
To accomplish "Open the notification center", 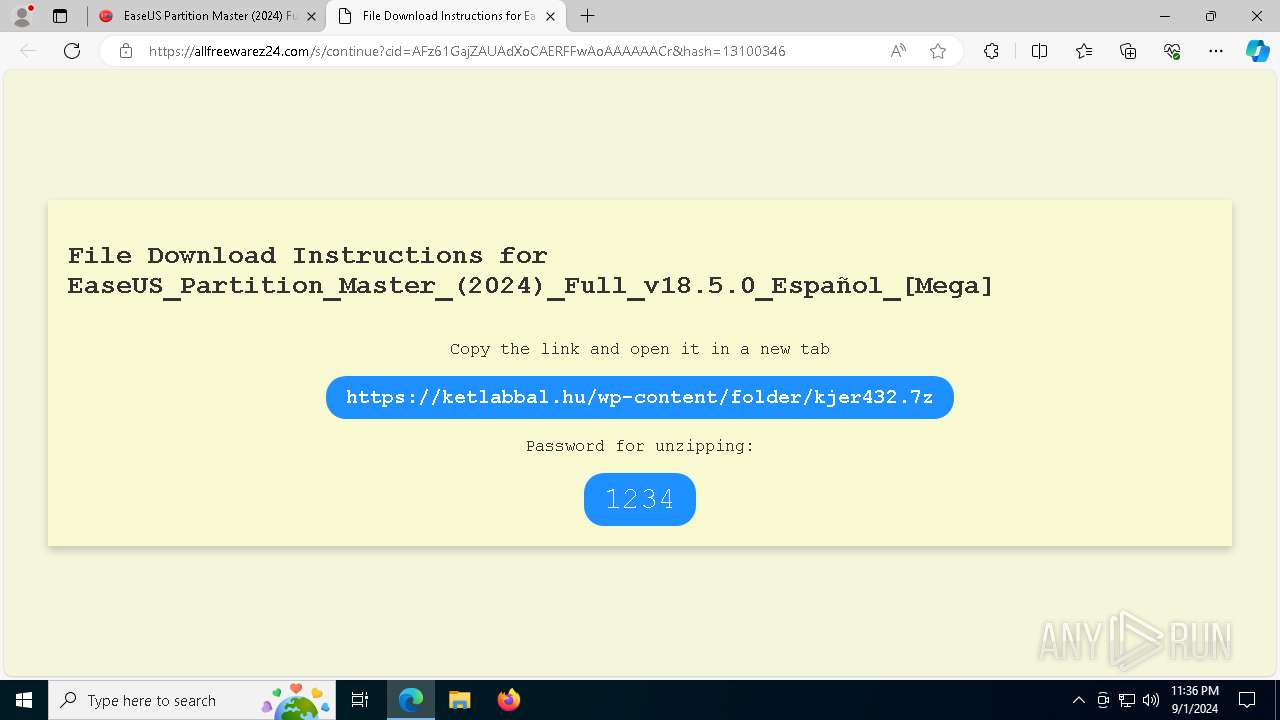I will pos(1247,700).
